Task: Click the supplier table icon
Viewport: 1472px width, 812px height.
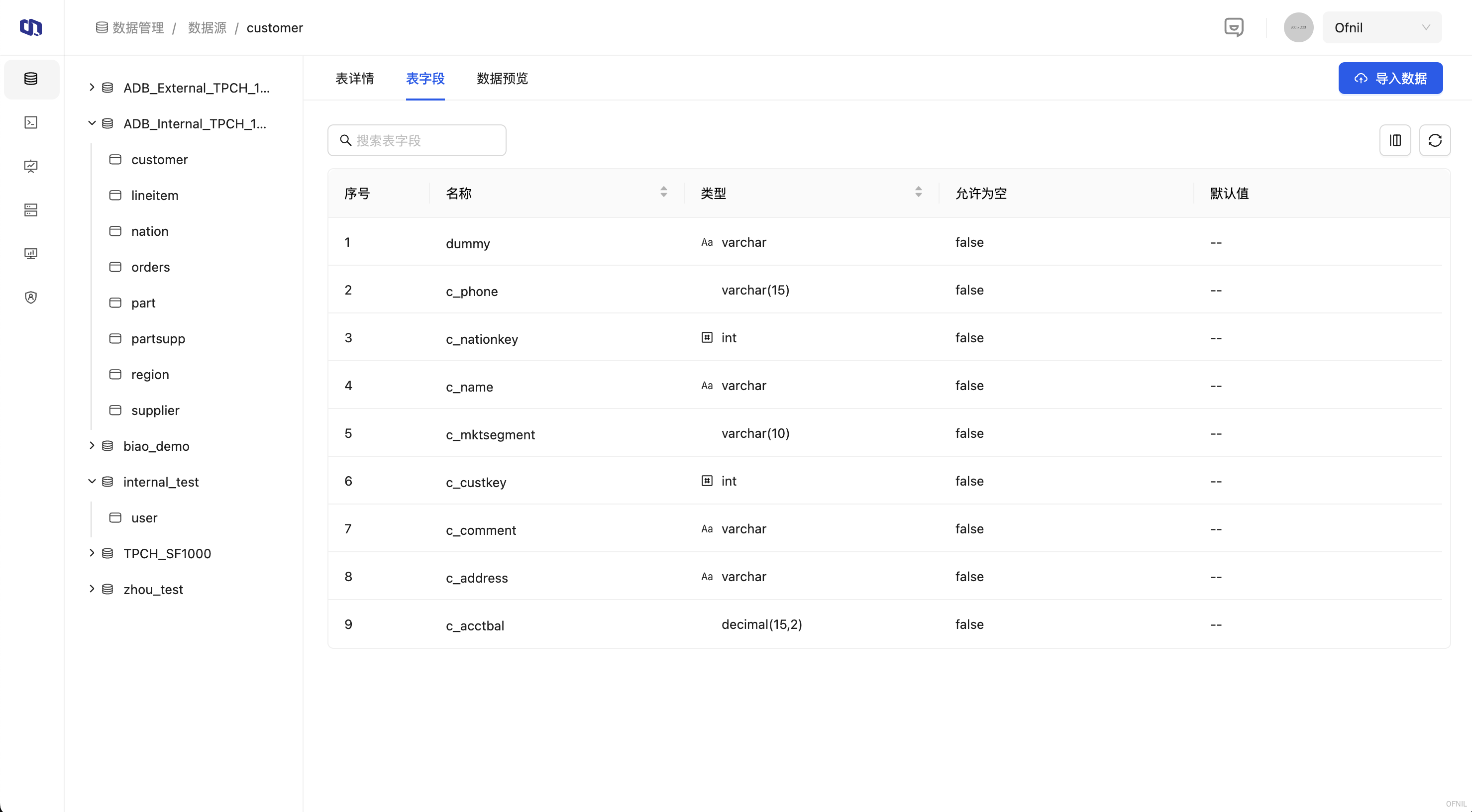Action: pyautogui.click(x=115, y=410)
